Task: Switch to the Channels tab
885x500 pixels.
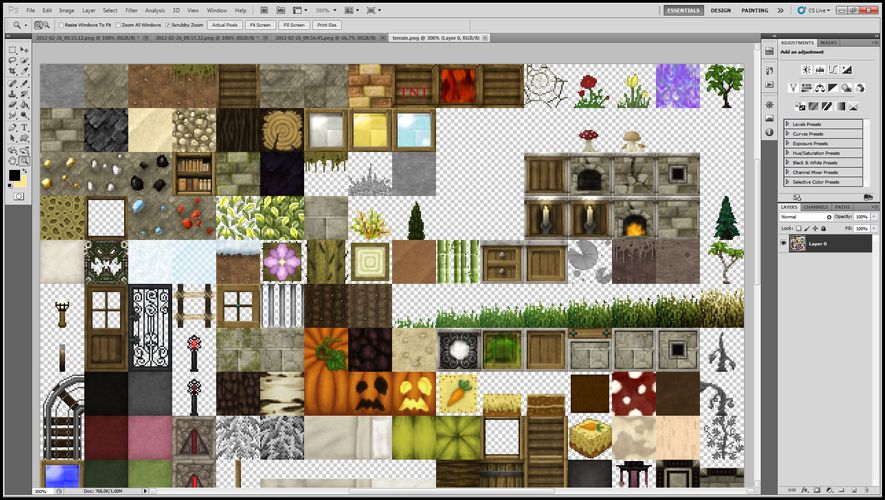Action: click(816, 207)
